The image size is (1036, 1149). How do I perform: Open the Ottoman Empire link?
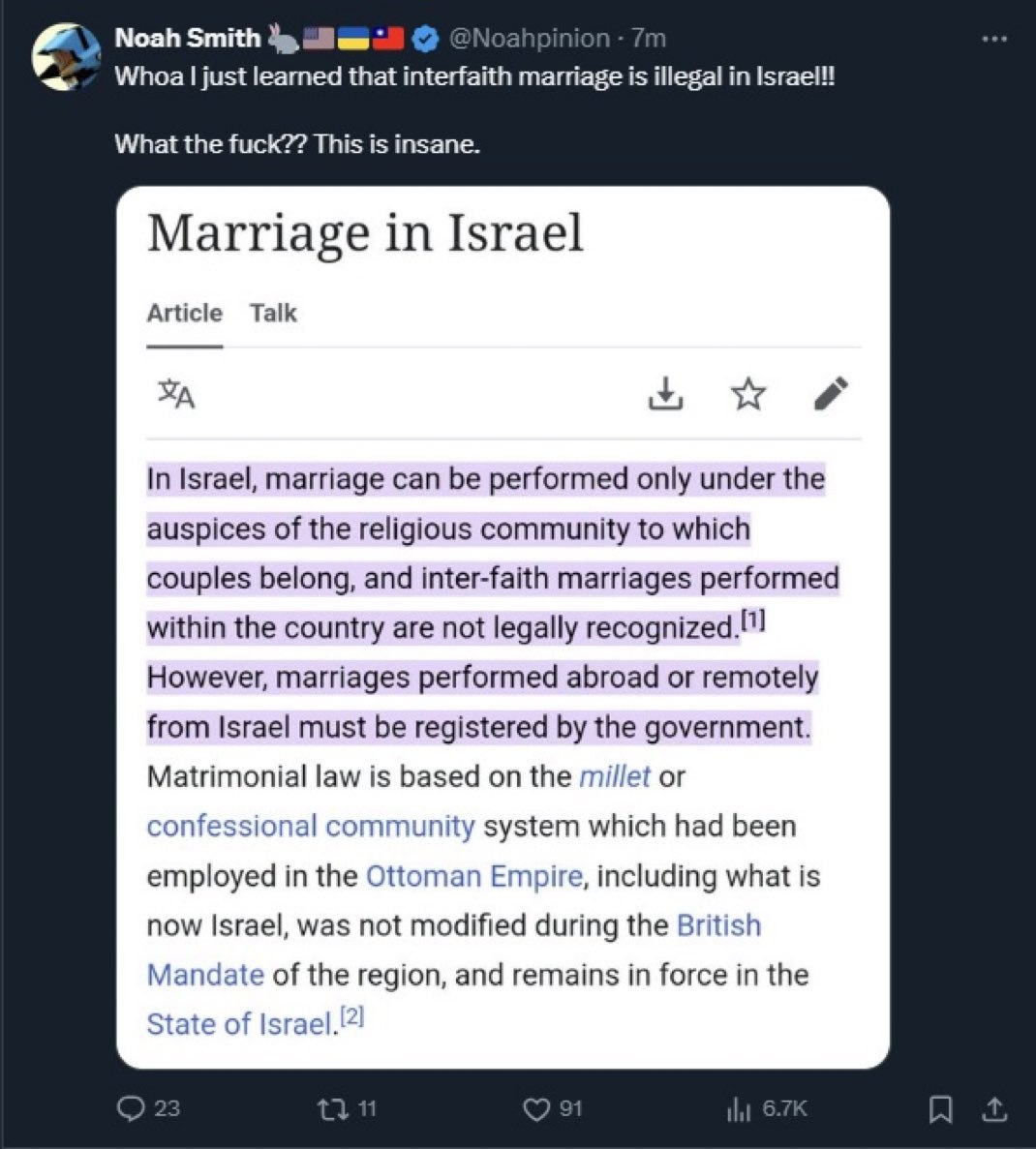coord(474,876)
